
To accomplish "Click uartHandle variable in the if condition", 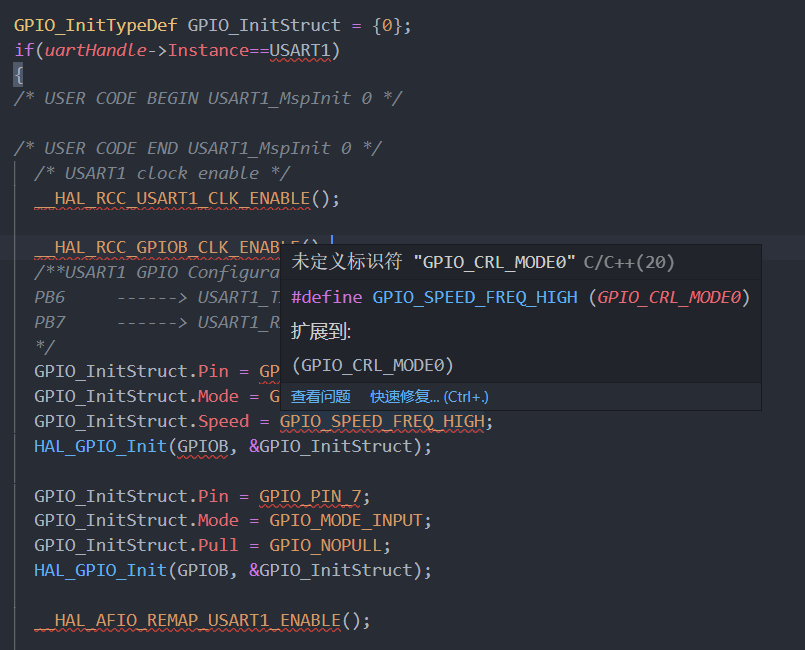I will [x=95, y=50].
